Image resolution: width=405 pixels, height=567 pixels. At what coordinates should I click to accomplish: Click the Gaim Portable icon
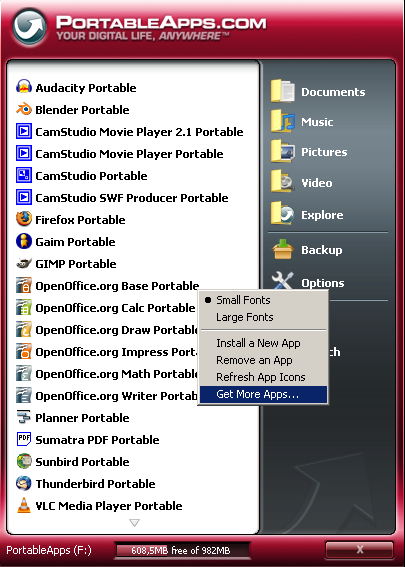(x=24, y=241)
